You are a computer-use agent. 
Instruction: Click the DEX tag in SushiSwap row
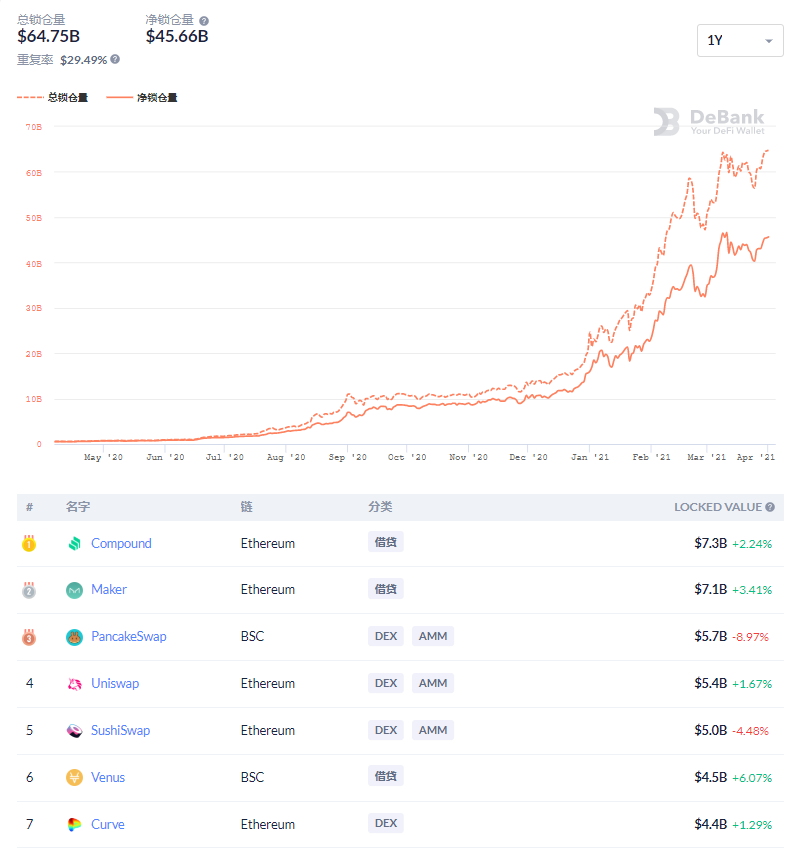(x=386, y=730)
